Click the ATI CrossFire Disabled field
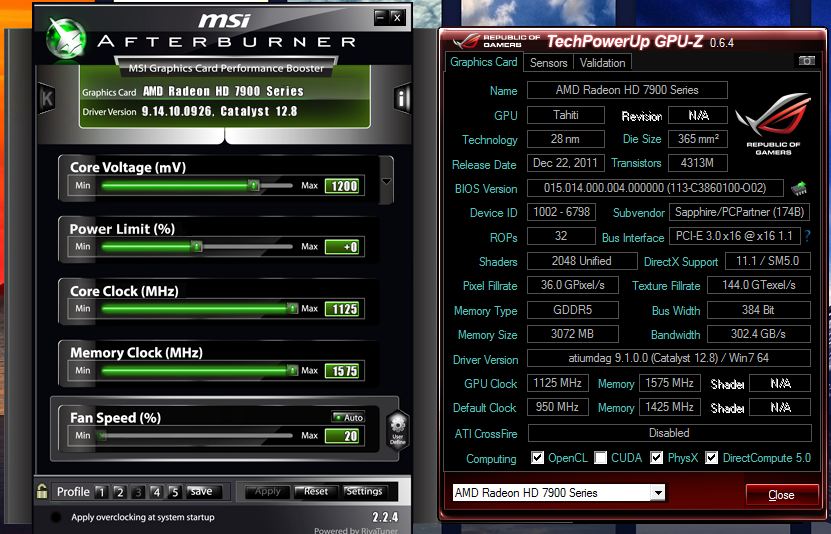Image resolution: width=831 pixels, height=534 pixels. tap(669, 433)
